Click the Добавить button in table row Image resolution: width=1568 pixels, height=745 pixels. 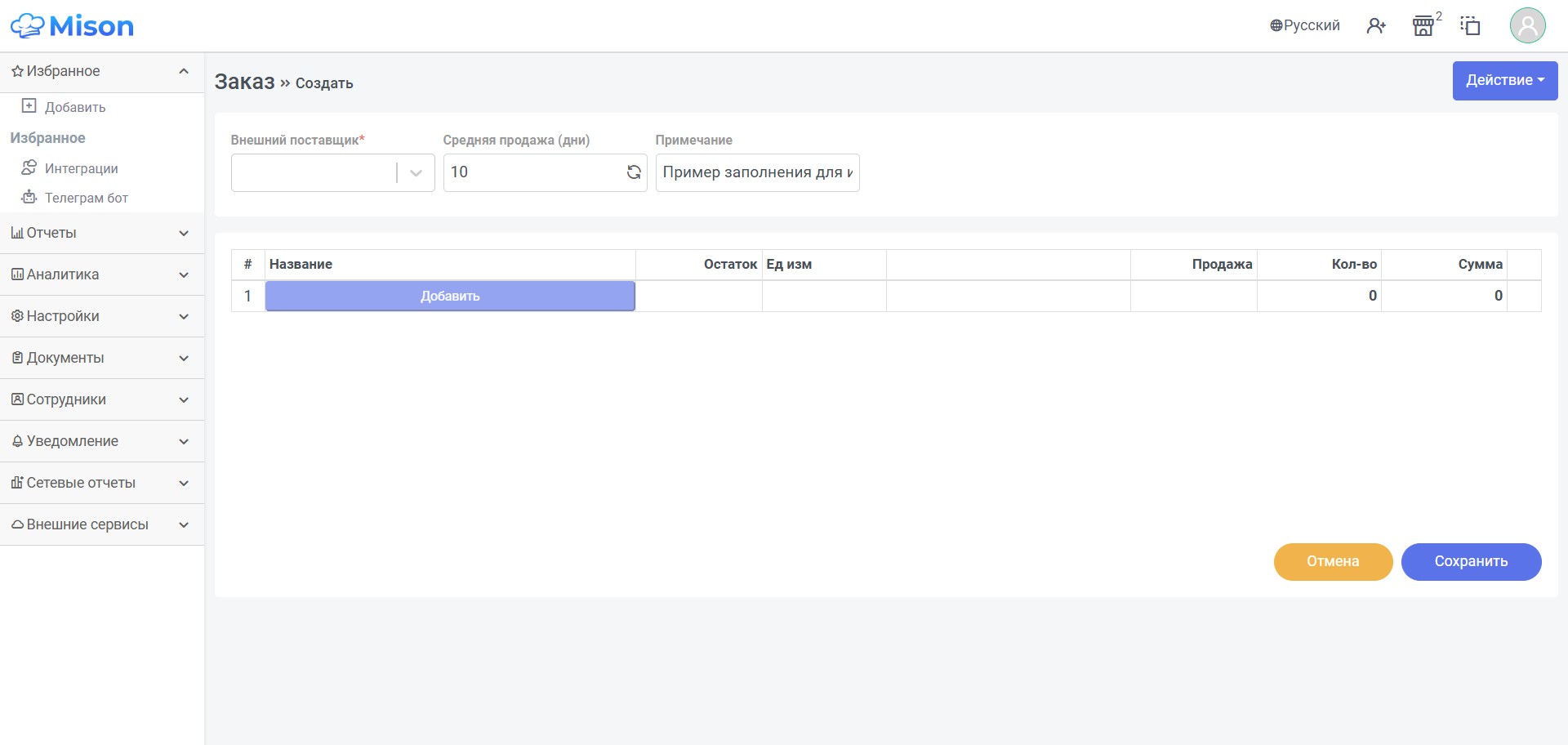pos(450,297)
